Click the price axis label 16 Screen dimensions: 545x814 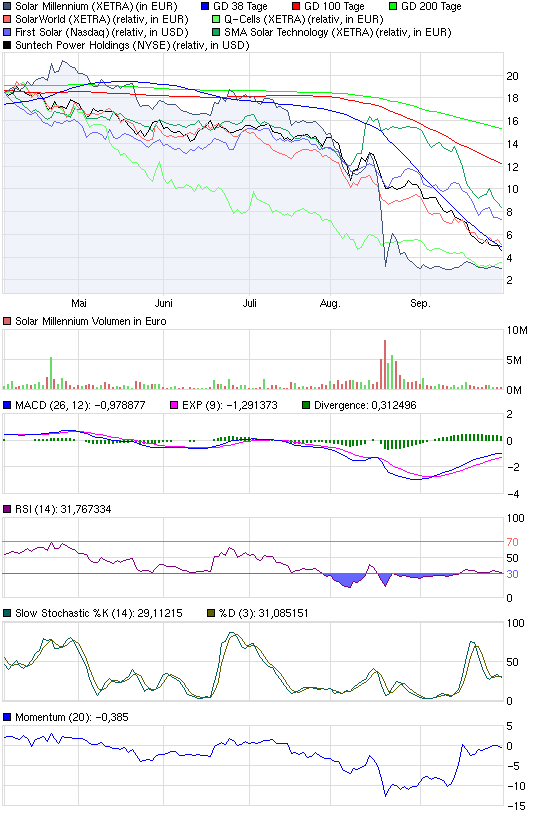click(512, 121)
